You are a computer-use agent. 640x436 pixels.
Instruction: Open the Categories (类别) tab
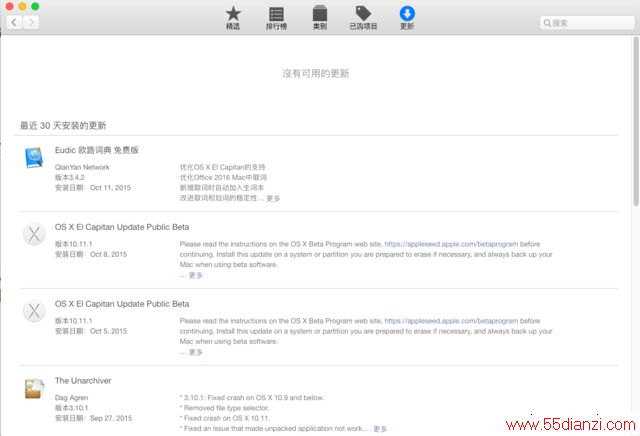[320, 18]
